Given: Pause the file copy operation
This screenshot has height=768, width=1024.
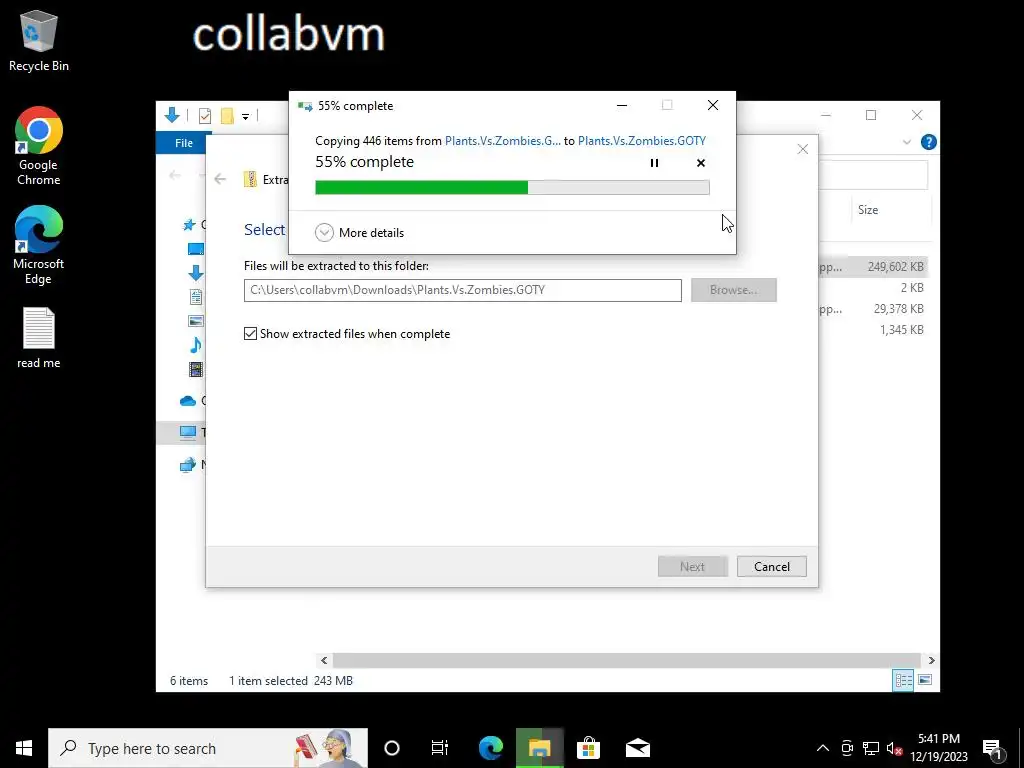Looking at the screenshot, I should coord(654,163).
